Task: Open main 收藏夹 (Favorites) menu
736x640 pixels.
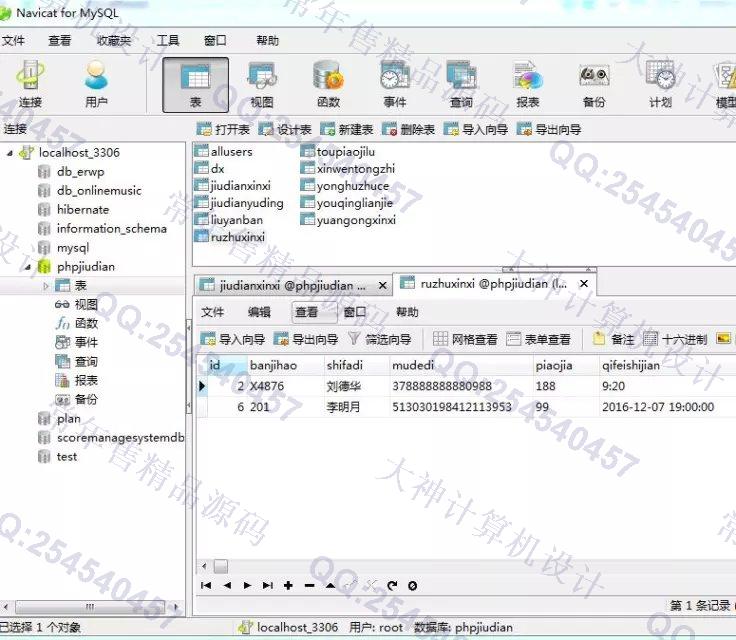Action: tap(114, 40)
